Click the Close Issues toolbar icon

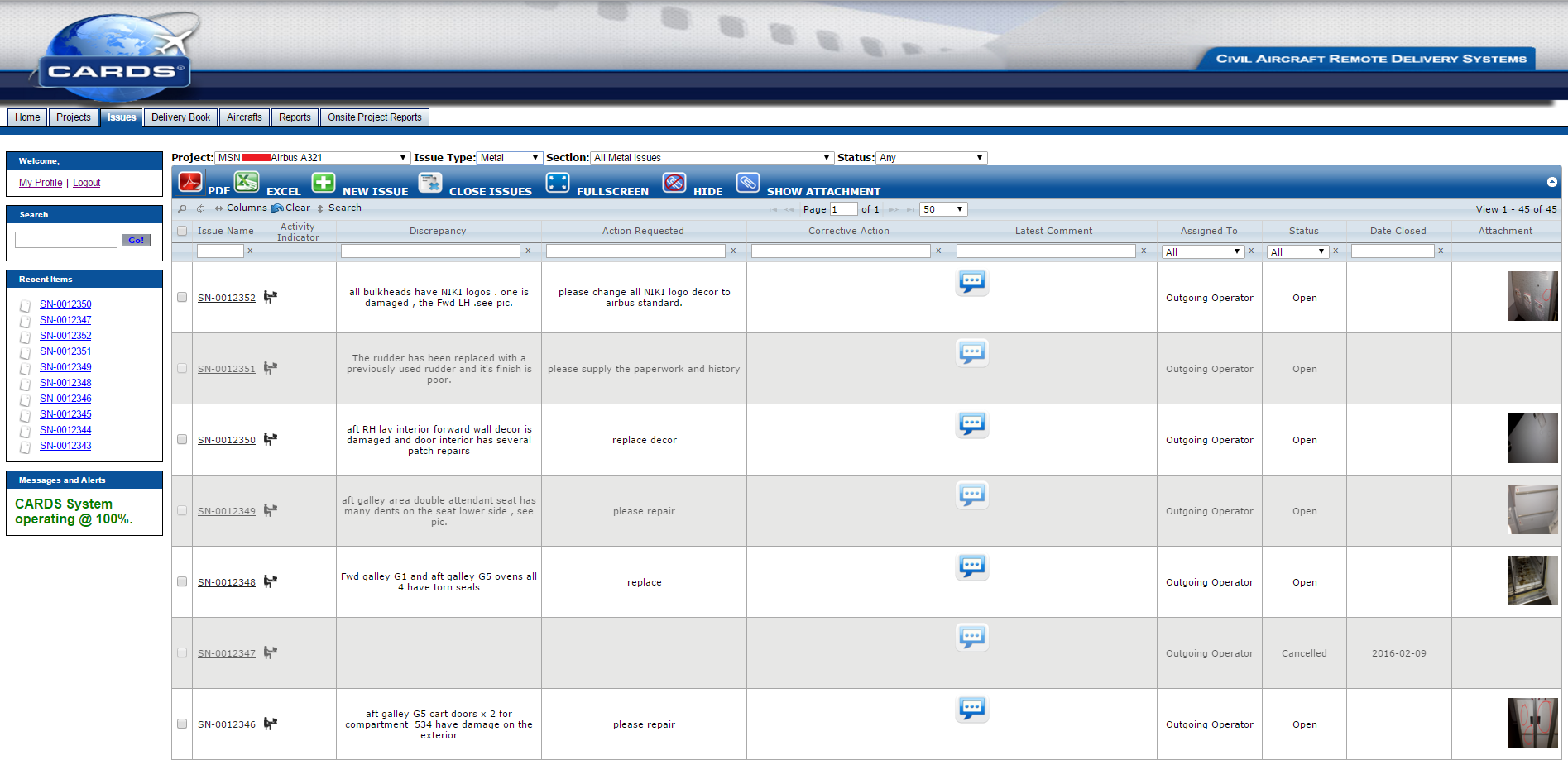click(x=429, y=183)
